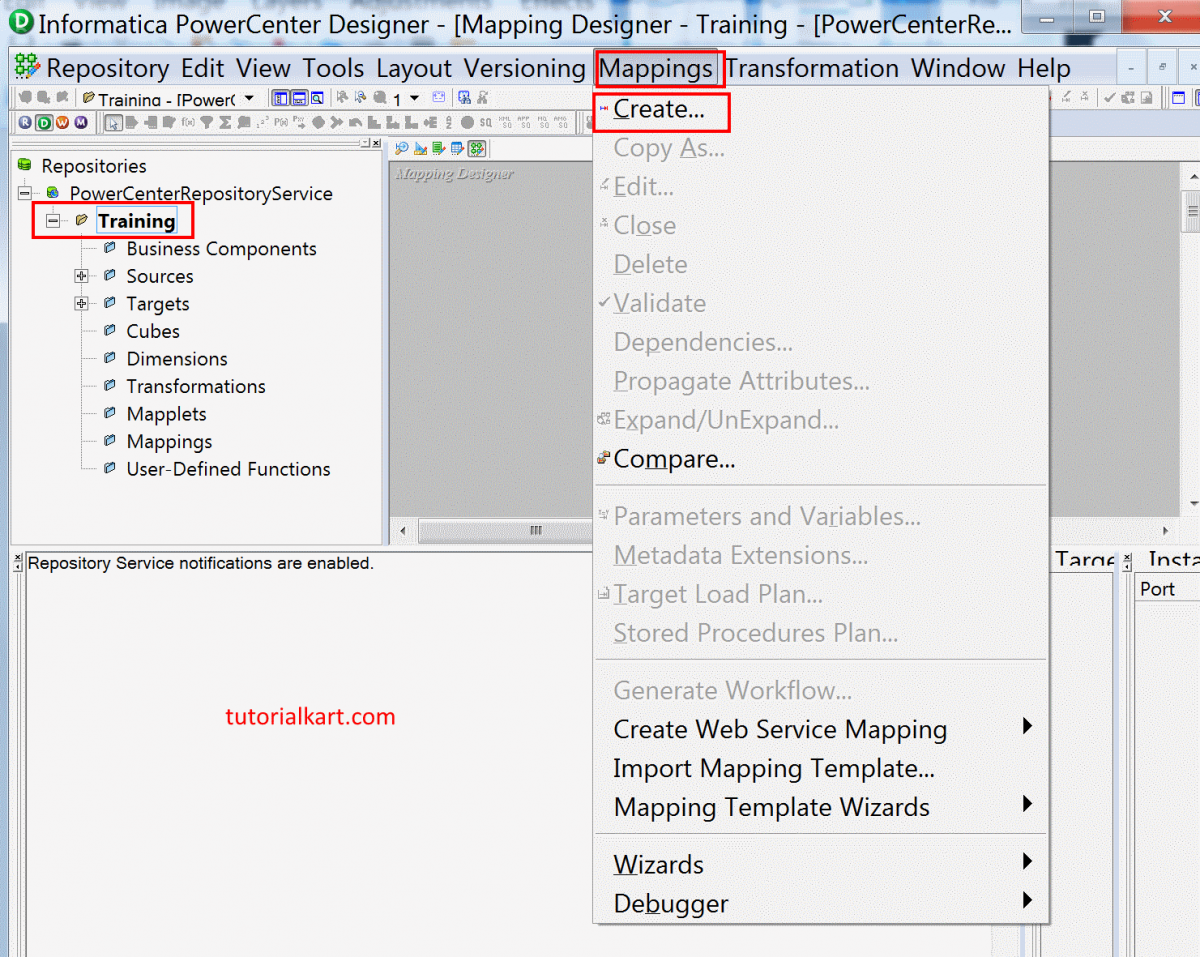The width and height of the screenshot is (1200, 957).
Task: Open the Mapplet Designer tool icon
Action: (x=457, y=148)
